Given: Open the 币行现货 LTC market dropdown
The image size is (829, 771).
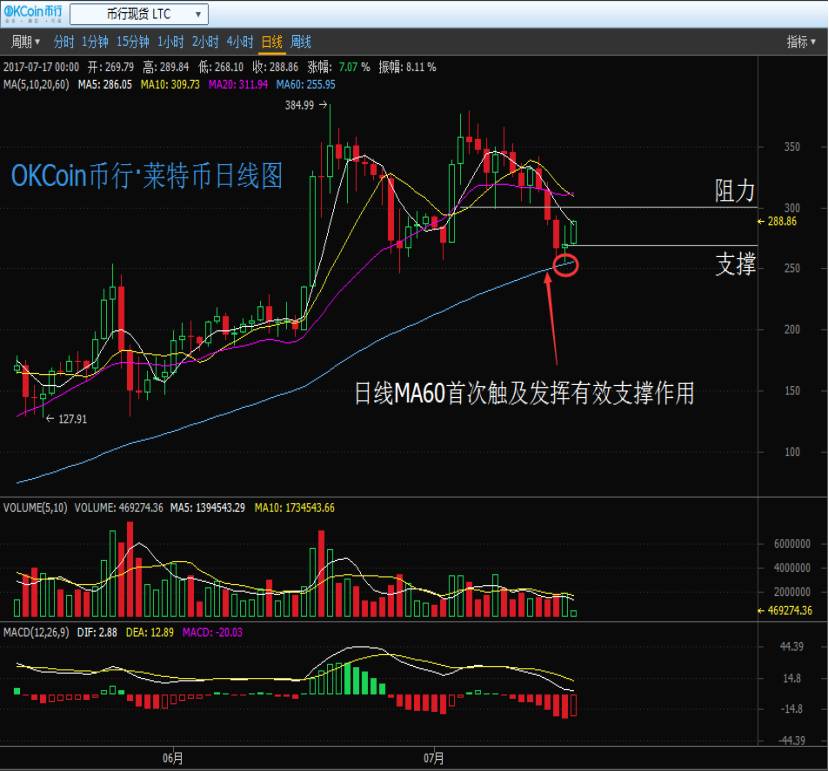Looking at the screenshot, I should point(139,14).
